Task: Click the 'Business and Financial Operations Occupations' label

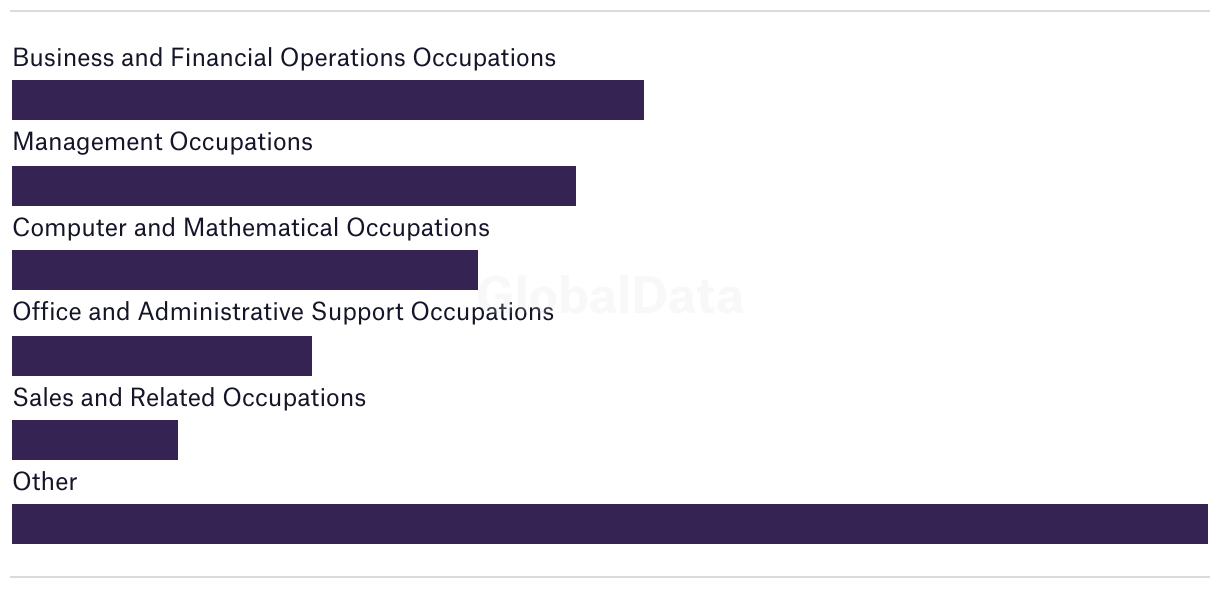Action: 284,58
